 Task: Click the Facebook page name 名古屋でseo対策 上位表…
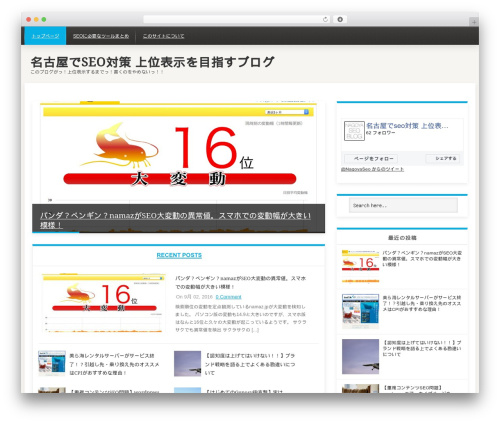point(407,126)
